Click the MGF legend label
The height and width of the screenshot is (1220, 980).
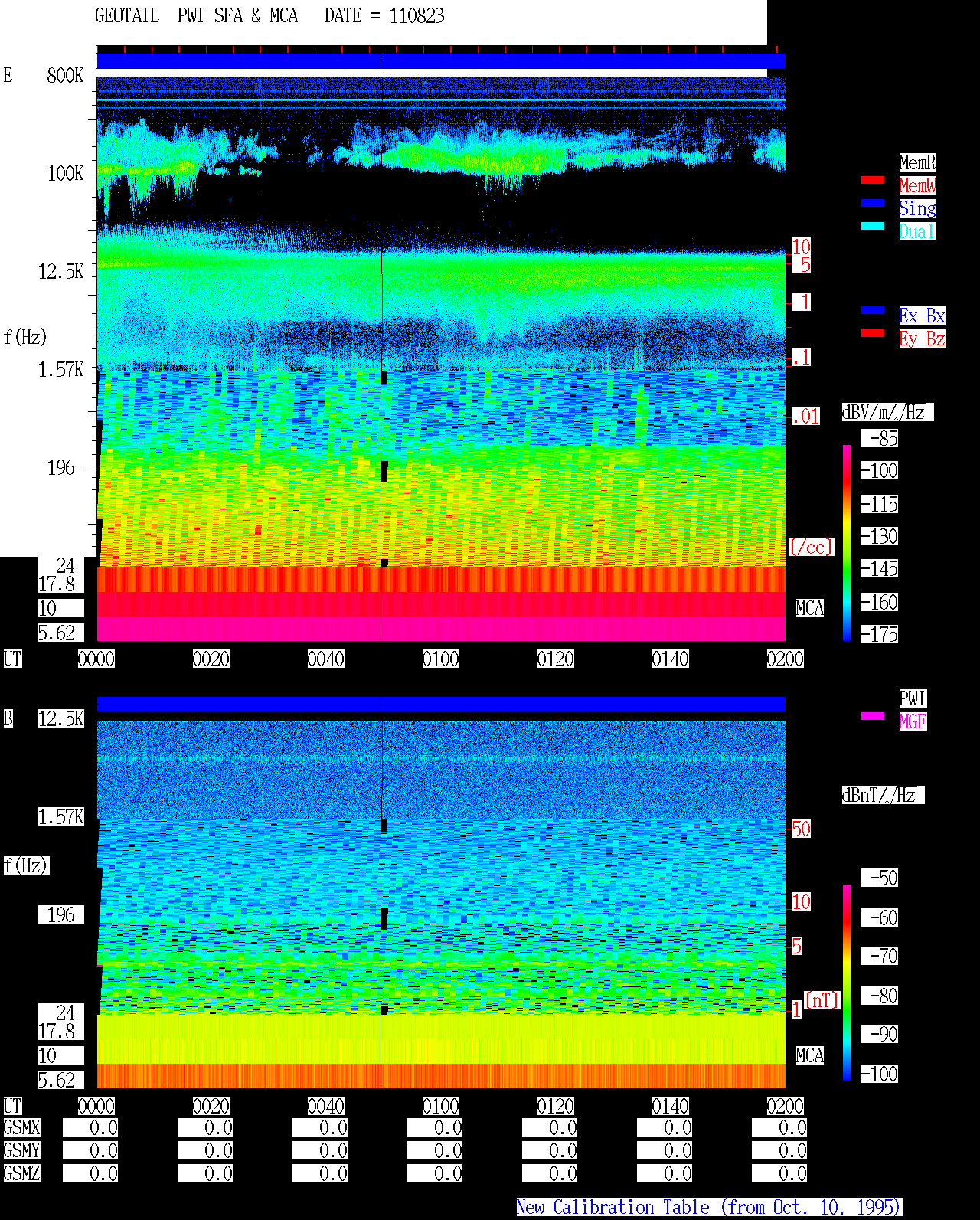(x=913, y=721)
